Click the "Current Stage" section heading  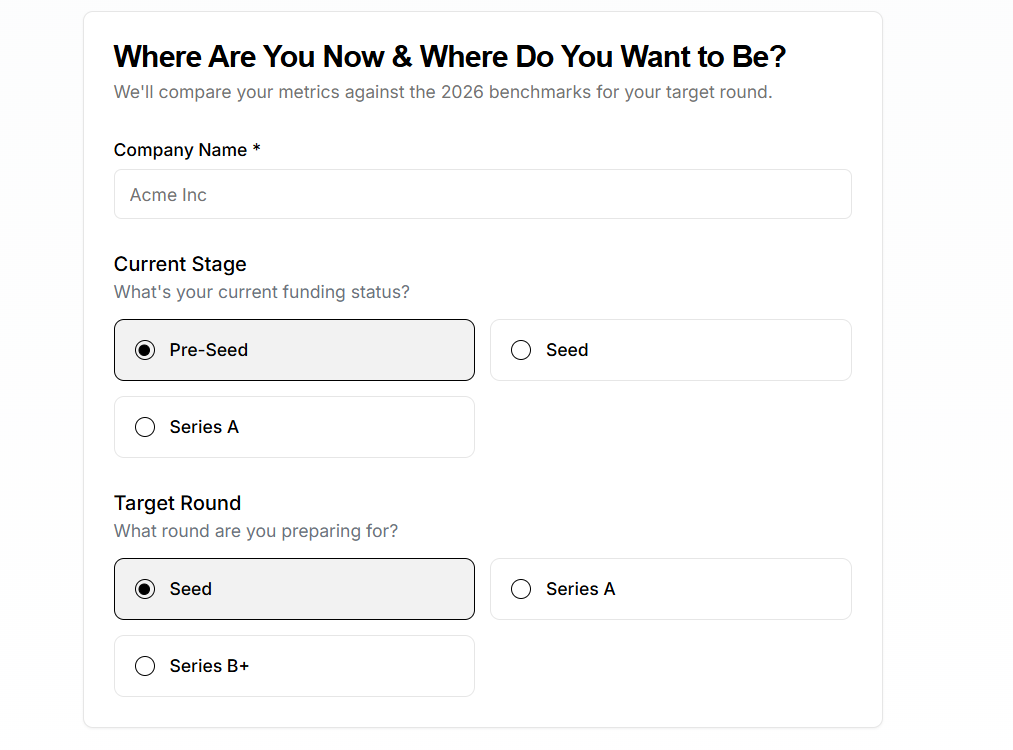[180, 264]
